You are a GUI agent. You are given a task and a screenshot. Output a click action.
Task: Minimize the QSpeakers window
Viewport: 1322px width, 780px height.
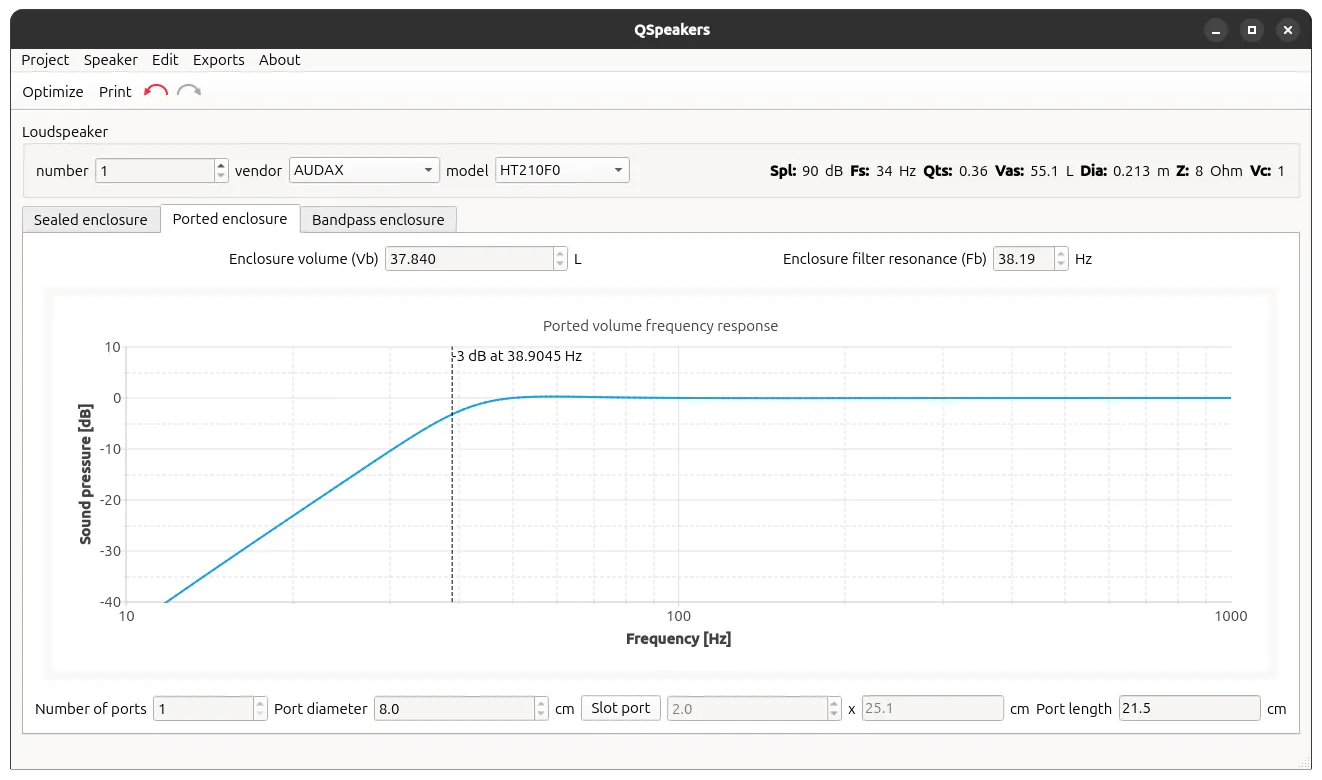click(x=1215, y=30)
